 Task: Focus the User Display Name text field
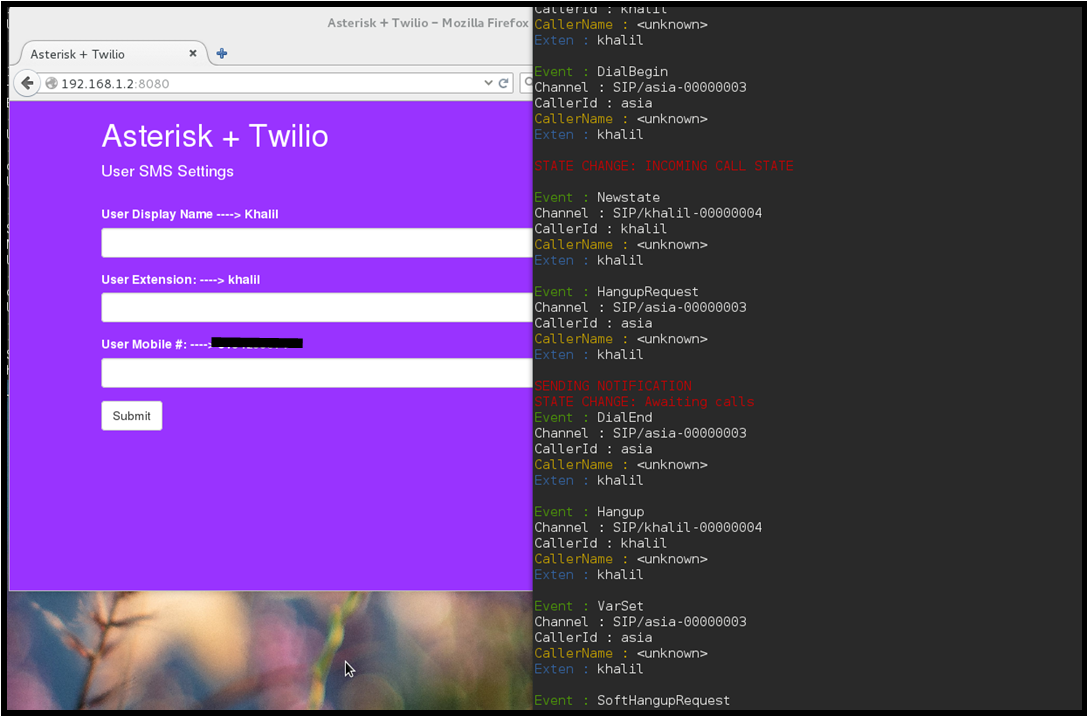(317, 243)
